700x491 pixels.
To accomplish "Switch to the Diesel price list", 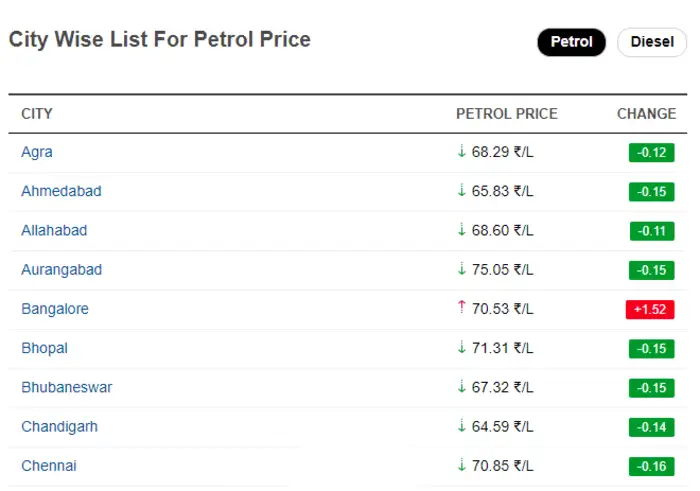I will click(651, 42).
